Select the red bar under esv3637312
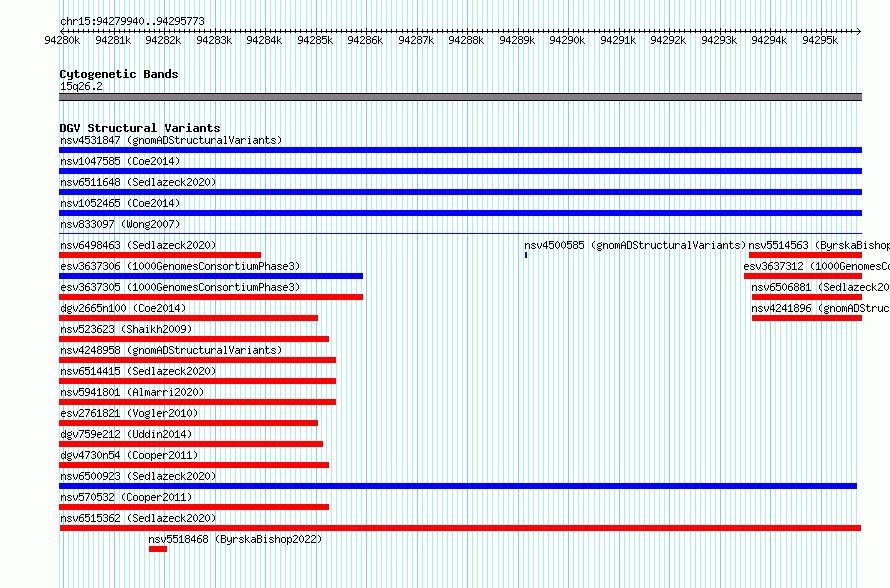Viewport: 890px width, 588px height. (803, 276)
